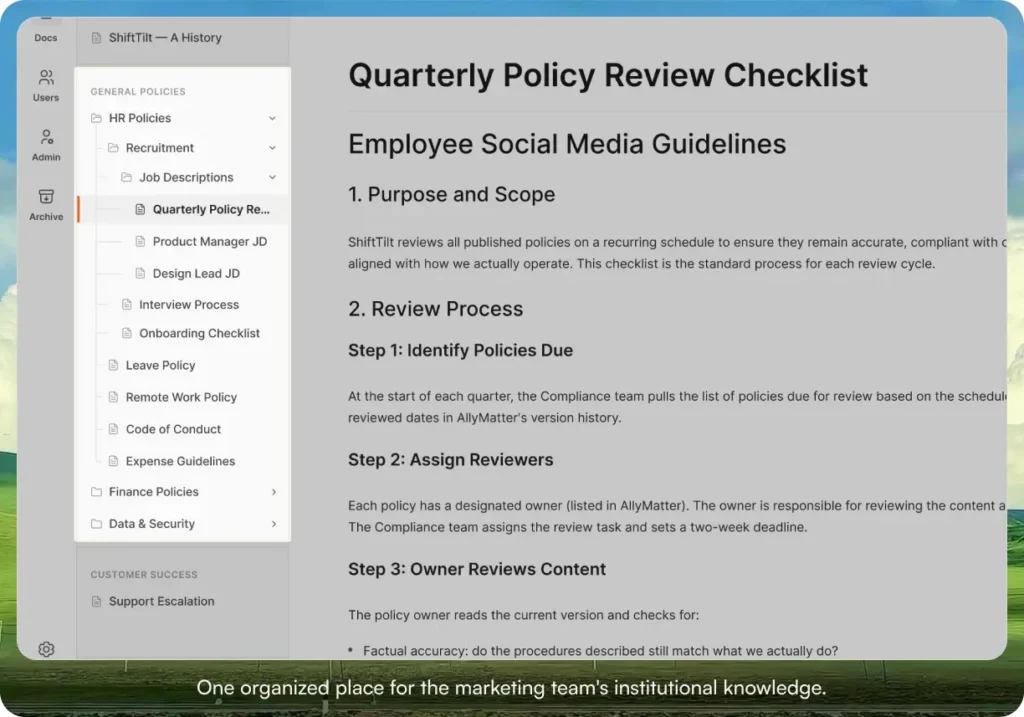Viewport: 1024px width, 717px height.
Task: Click folder icon next to Job Descriptions
Action: 127,178
